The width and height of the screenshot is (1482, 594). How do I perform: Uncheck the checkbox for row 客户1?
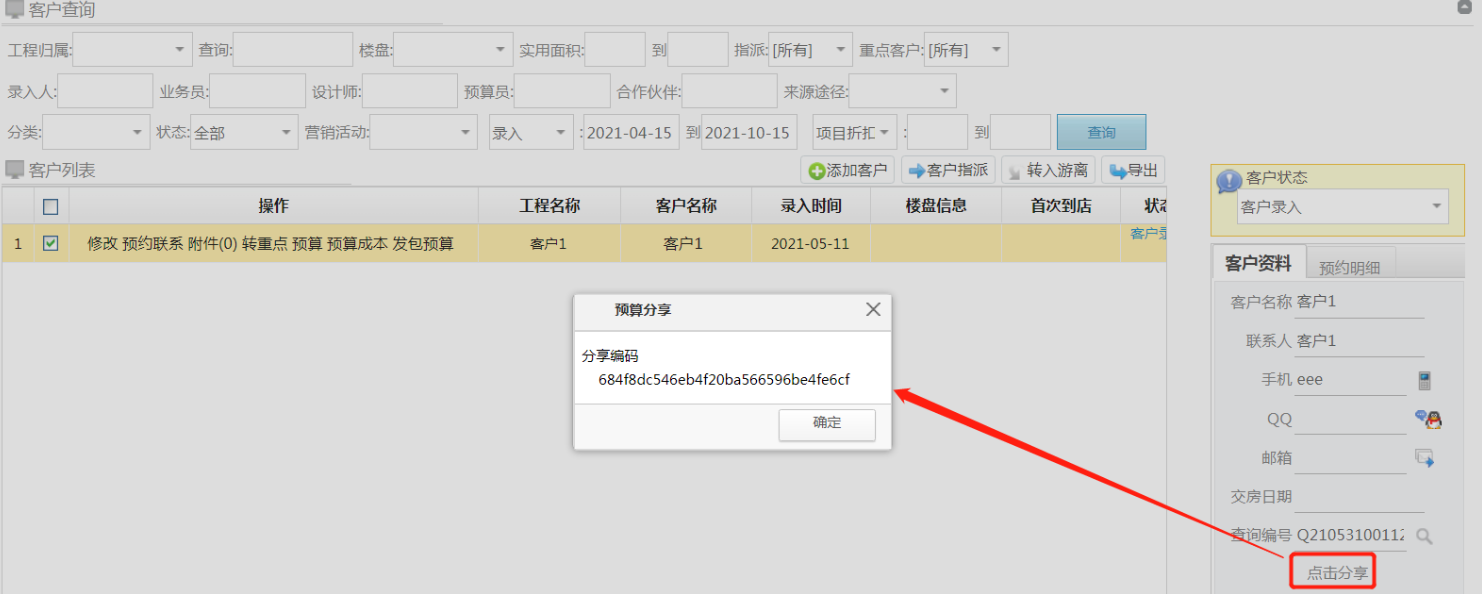(x=49, y=242)
